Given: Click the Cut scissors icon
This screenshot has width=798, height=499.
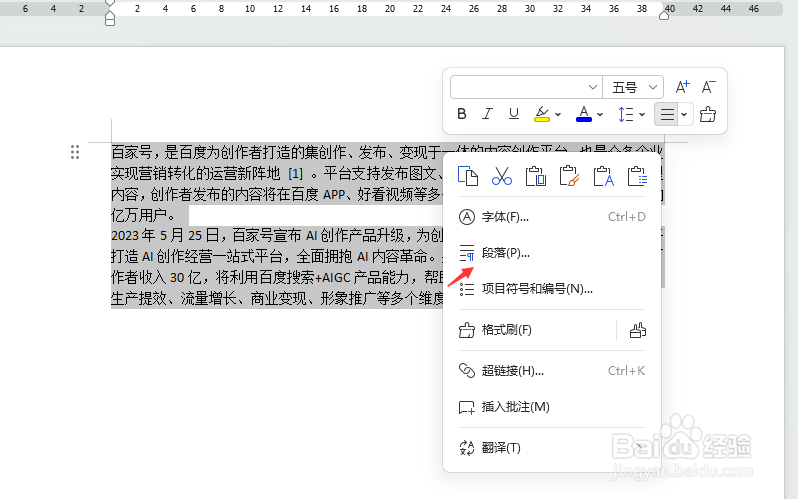Looking at the screenshot, I should click(x=502, y=176).
